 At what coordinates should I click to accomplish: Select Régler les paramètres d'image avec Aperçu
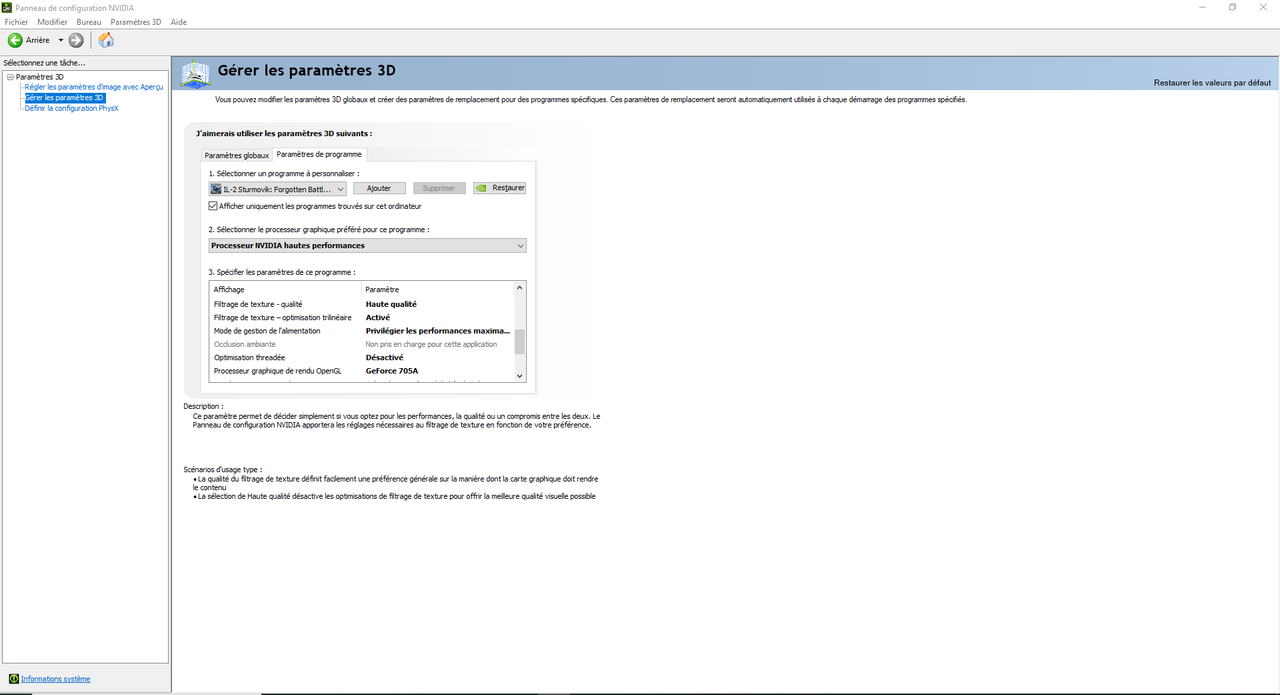tap(94, 87)
